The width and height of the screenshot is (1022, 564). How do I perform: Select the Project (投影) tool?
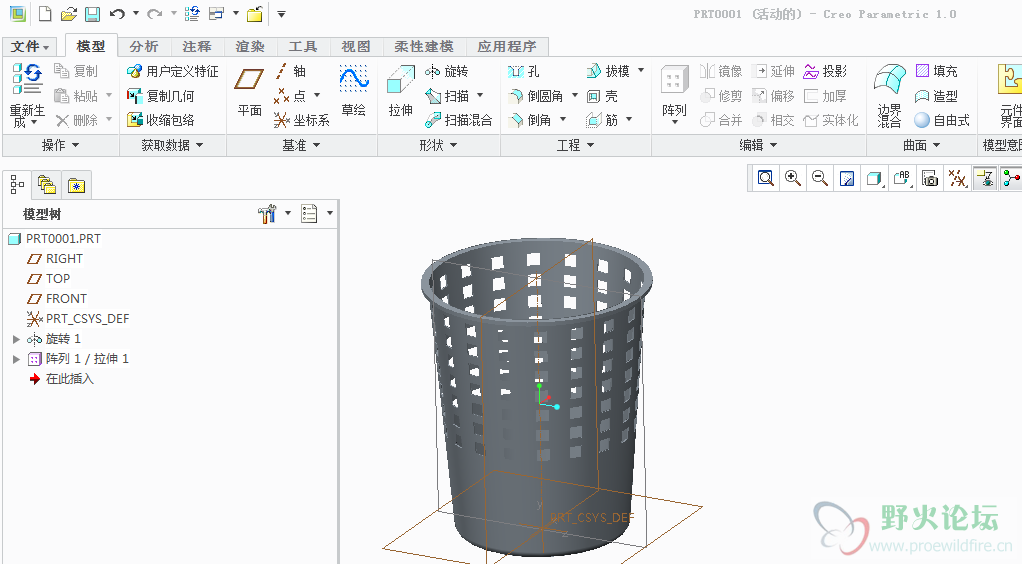[825, 71]
